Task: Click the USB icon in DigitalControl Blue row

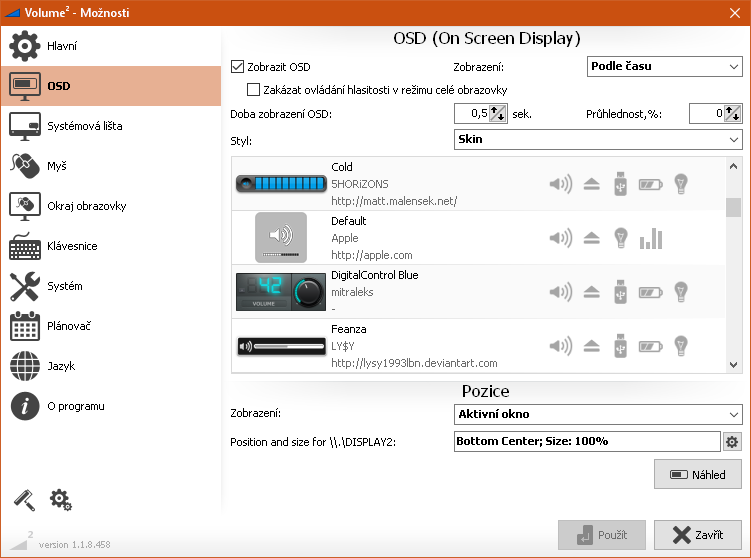Action: click(x=620, y=292)
